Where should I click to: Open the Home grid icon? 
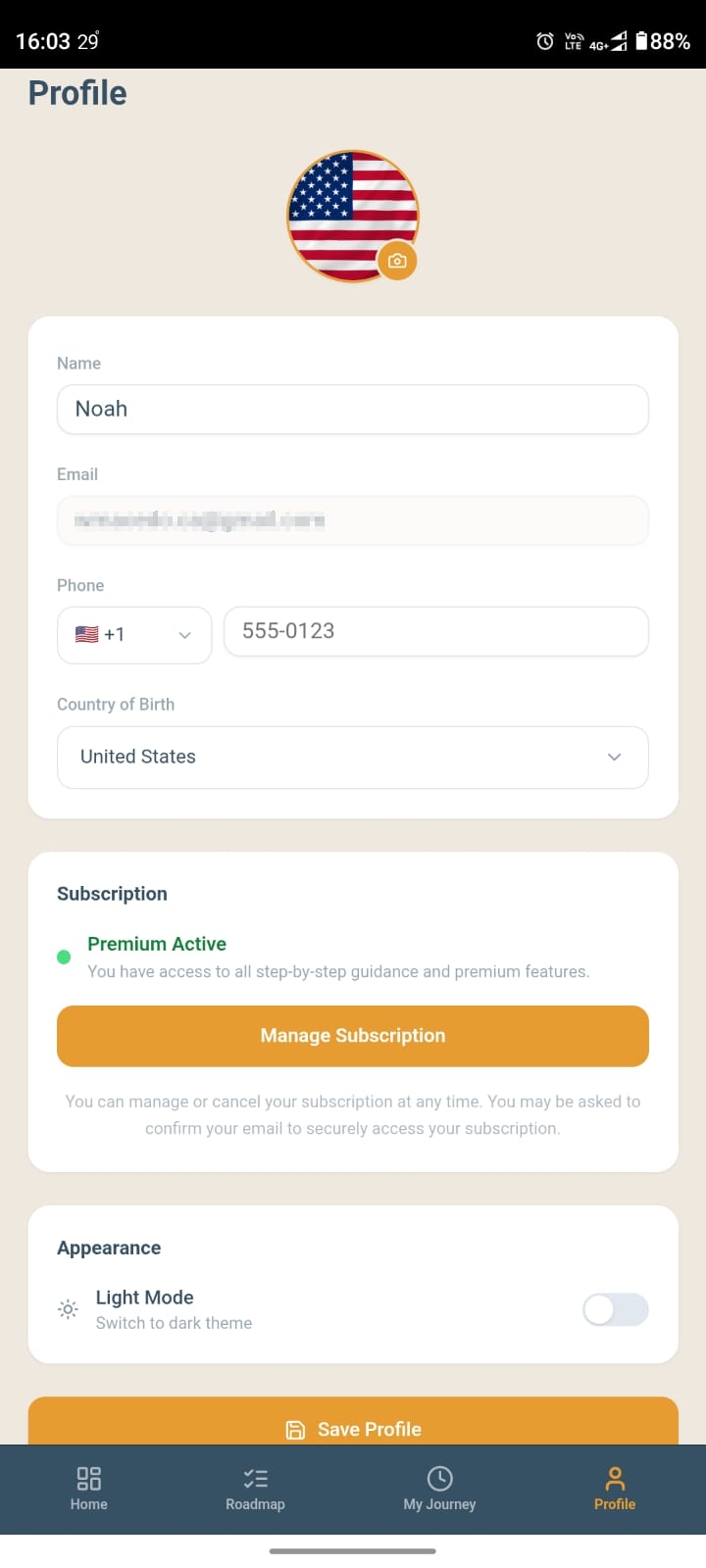[88, 1478]
